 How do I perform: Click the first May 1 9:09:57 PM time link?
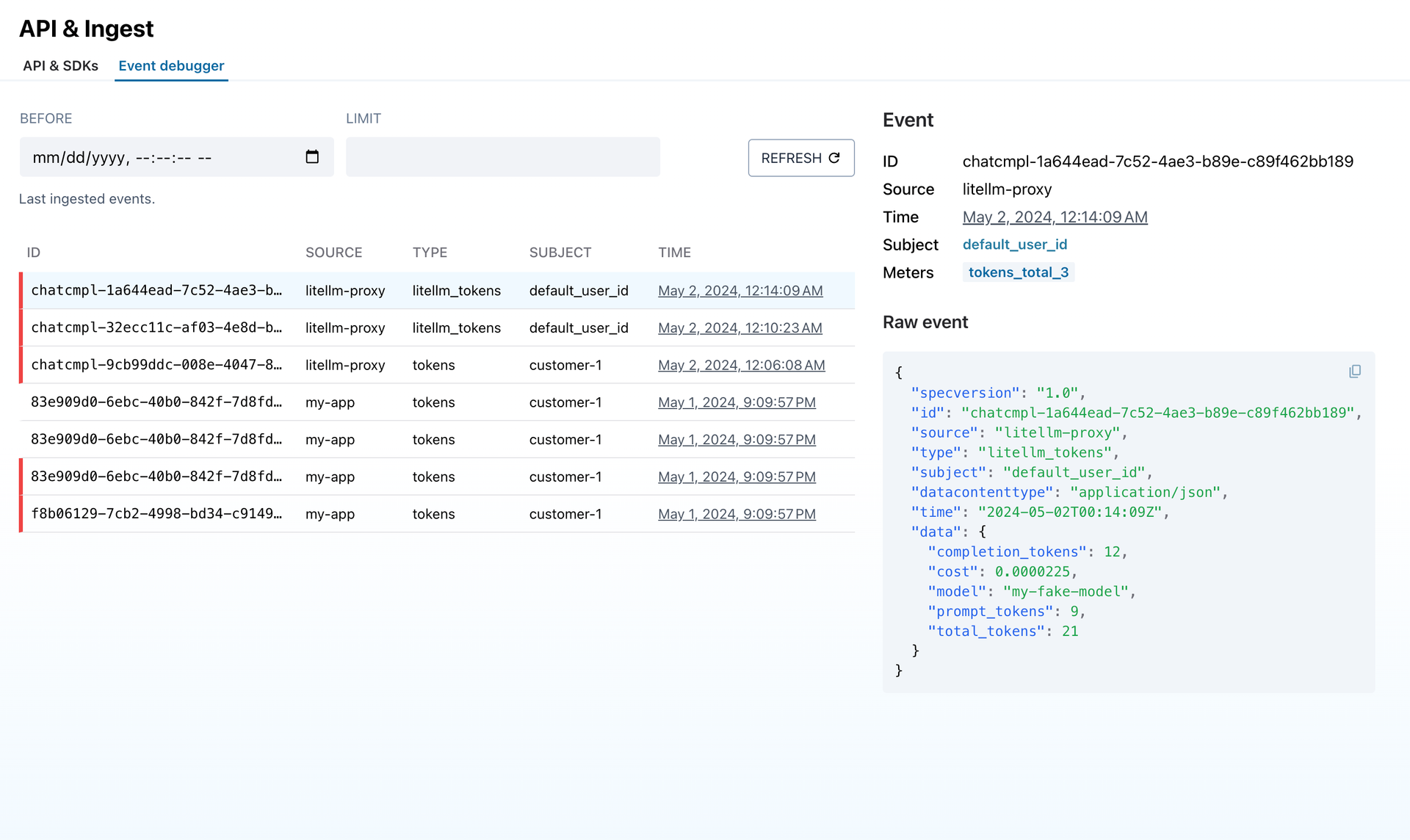coord(737,402)
